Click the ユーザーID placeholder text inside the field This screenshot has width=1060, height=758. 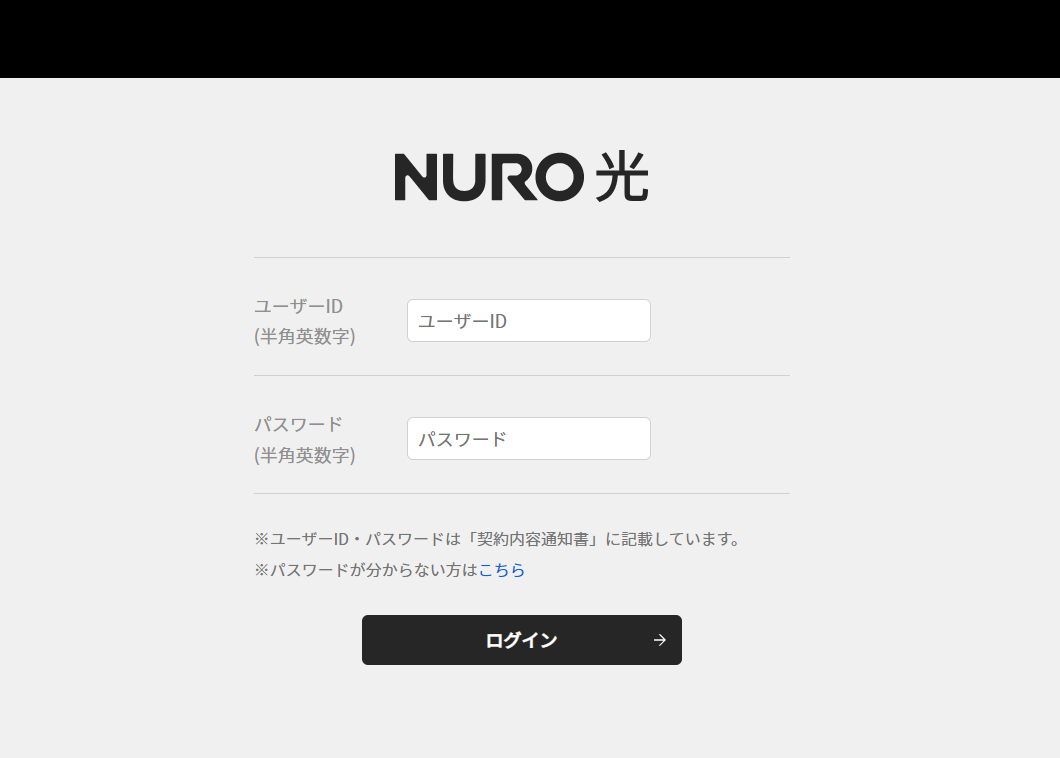pos(462,321)
